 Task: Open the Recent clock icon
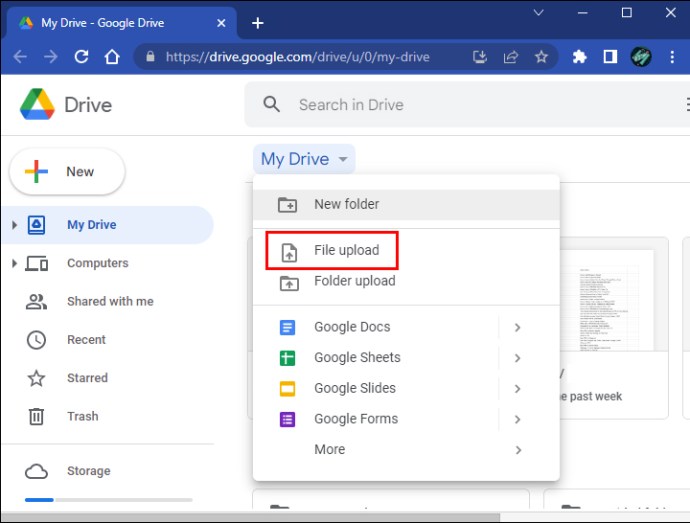pyautogui.click(x=36, y=340)
